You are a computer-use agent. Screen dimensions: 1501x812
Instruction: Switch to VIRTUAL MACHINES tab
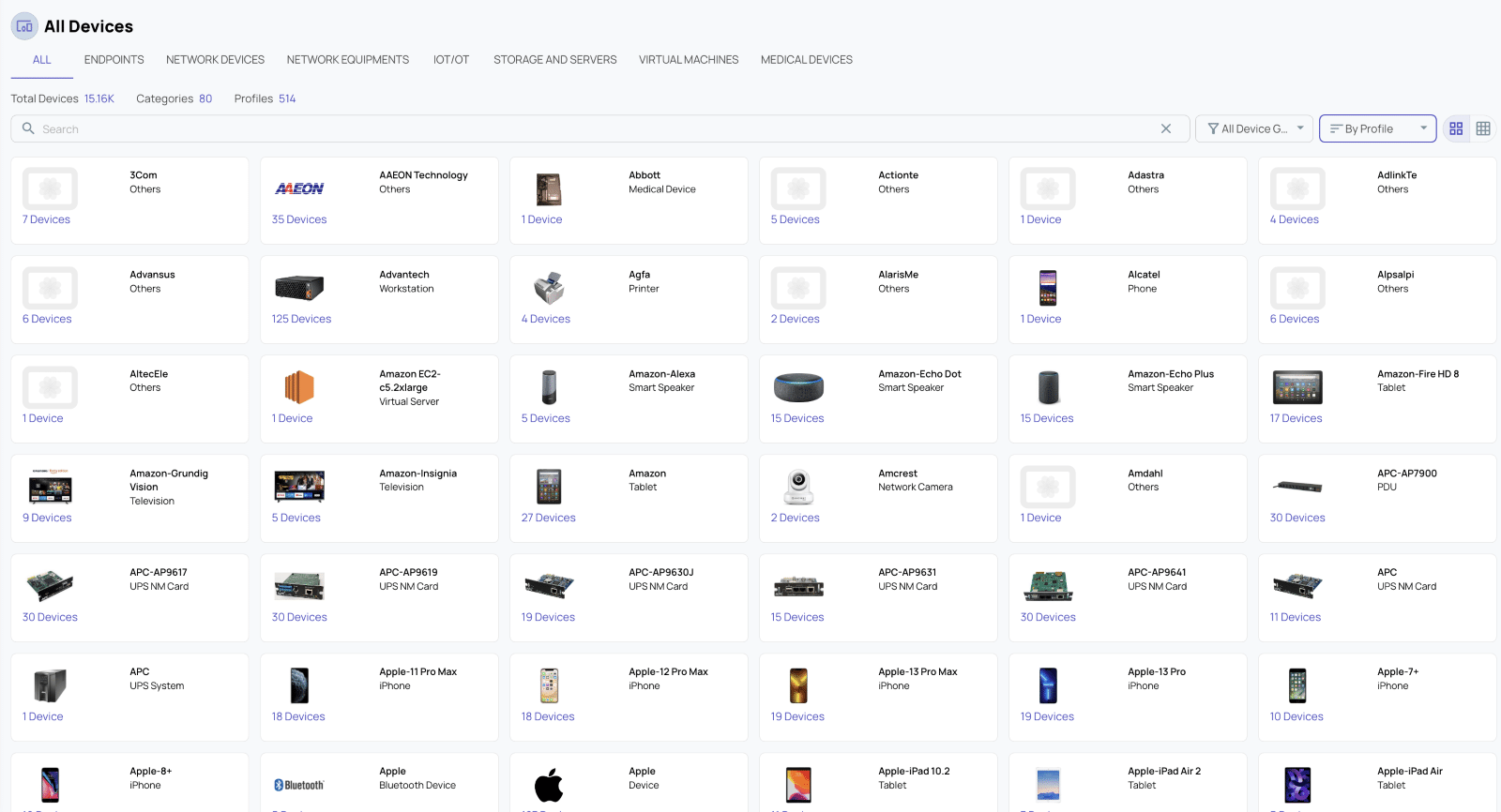[689, 60]
